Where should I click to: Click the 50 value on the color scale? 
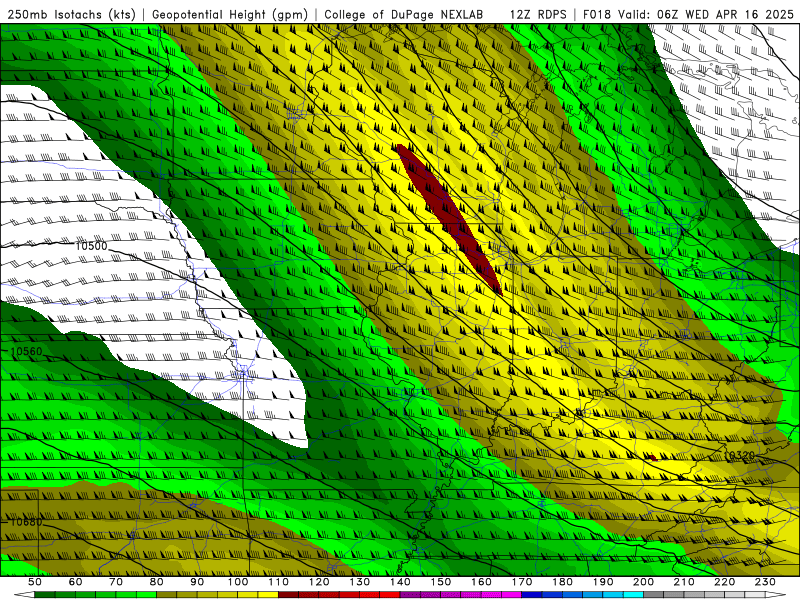35,582
